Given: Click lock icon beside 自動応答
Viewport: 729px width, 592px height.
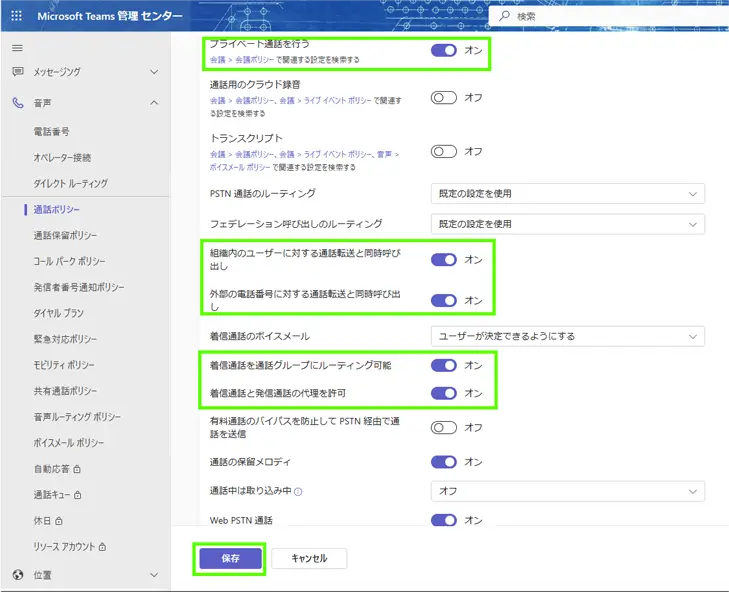Looking at the screenshot, I should point(77,469).
